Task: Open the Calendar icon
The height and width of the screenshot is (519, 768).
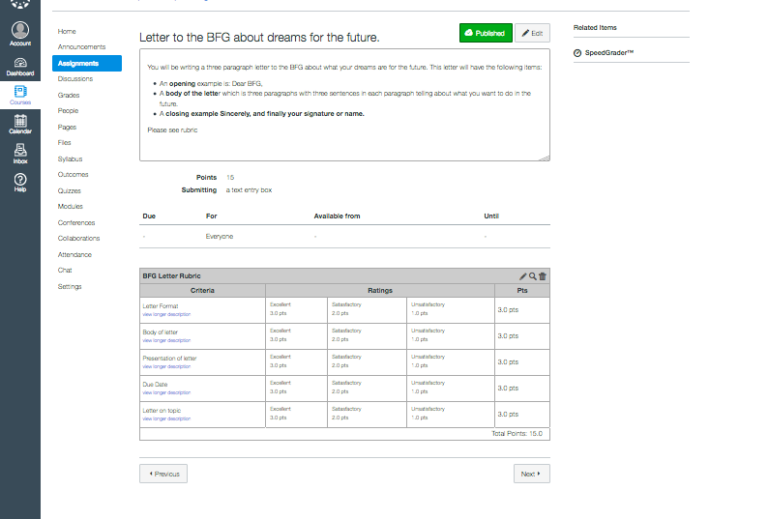Action: click(20, 124)
